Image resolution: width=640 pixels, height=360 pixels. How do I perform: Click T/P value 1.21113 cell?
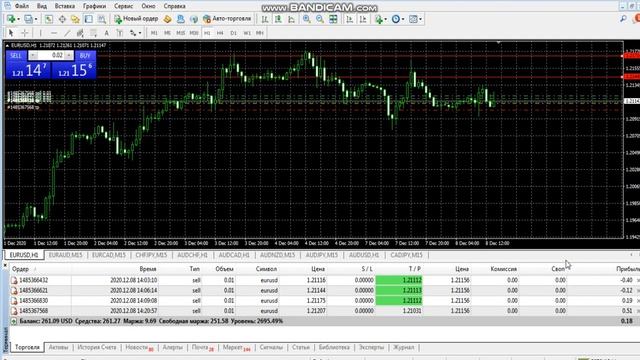coord(399,291)
